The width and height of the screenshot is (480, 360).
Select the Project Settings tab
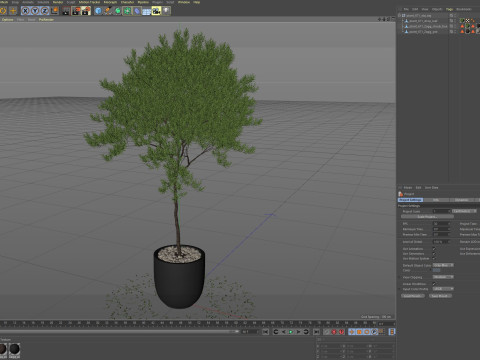pyautogui.click(x=410, y=200)
